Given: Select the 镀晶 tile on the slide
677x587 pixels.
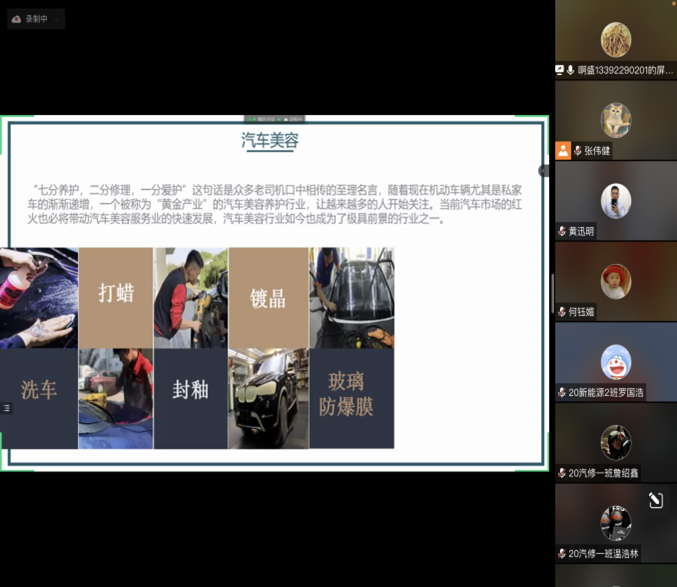Looking at the screenshot, I should click(268, 297).
